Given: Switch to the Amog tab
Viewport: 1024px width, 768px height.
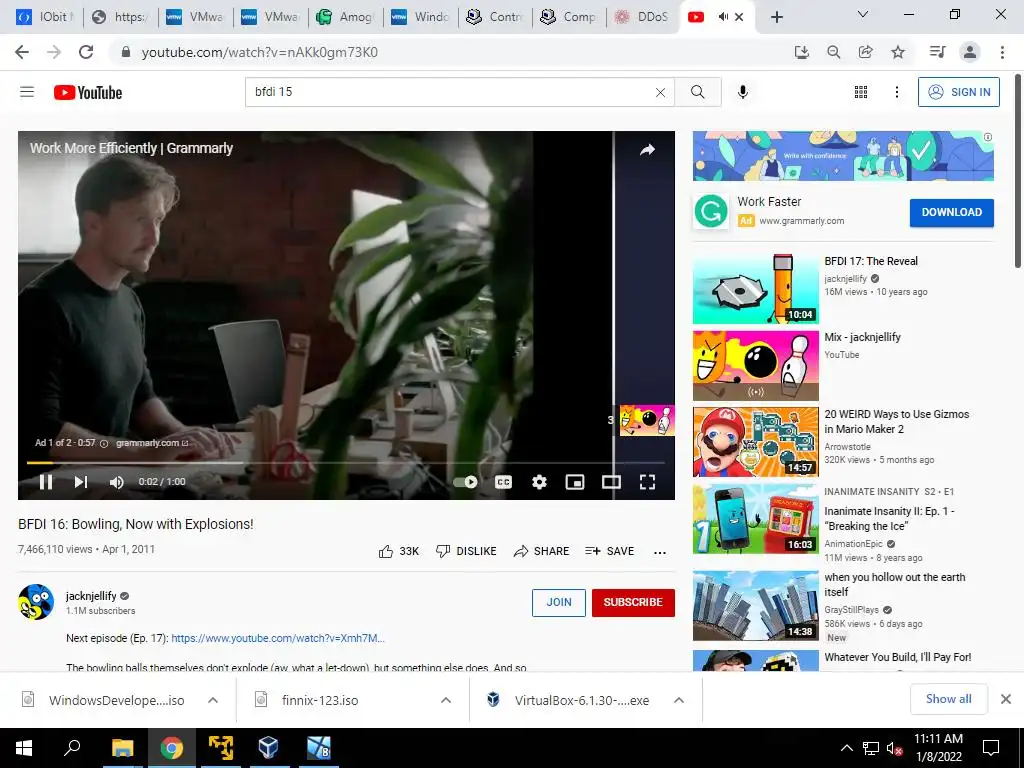Looking at the screenshot, I should (x=345, y=17).
